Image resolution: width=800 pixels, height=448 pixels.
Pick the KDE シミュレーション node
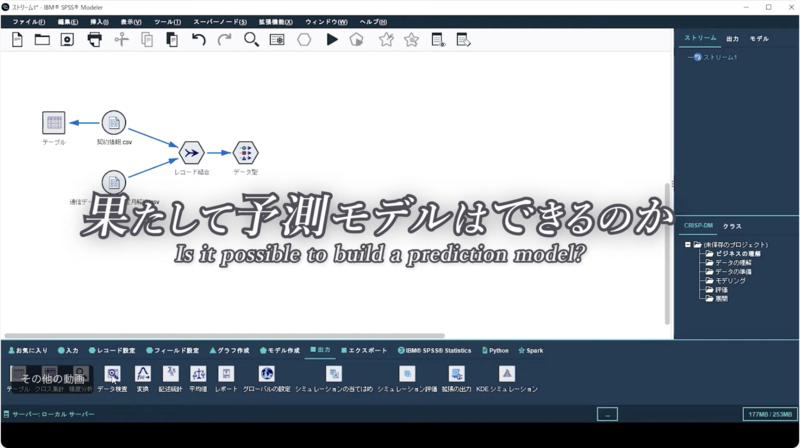(x=507, y=379)
